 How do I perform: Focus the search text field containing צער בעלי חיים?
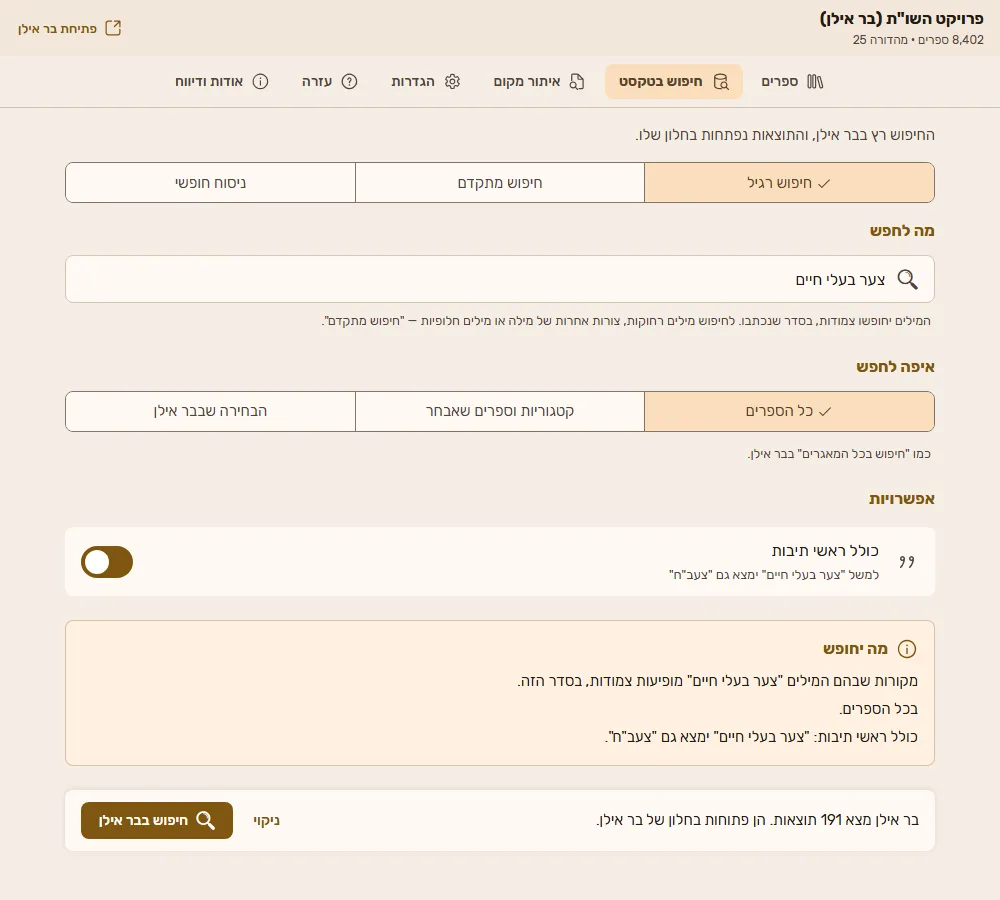(x=500, y=279)
